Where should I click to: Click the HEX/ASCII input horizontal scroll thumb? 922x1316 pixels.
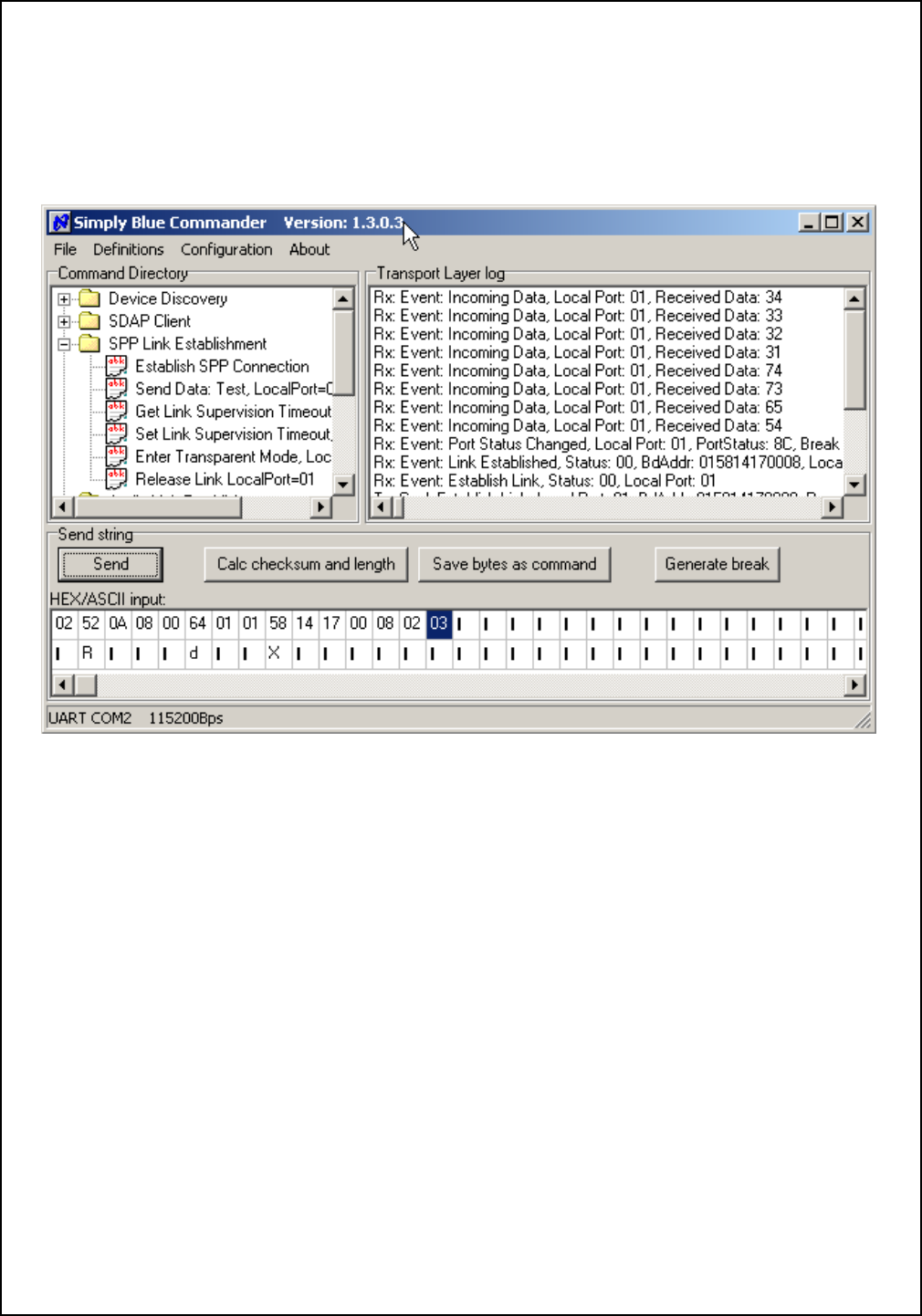click(85, 684)
